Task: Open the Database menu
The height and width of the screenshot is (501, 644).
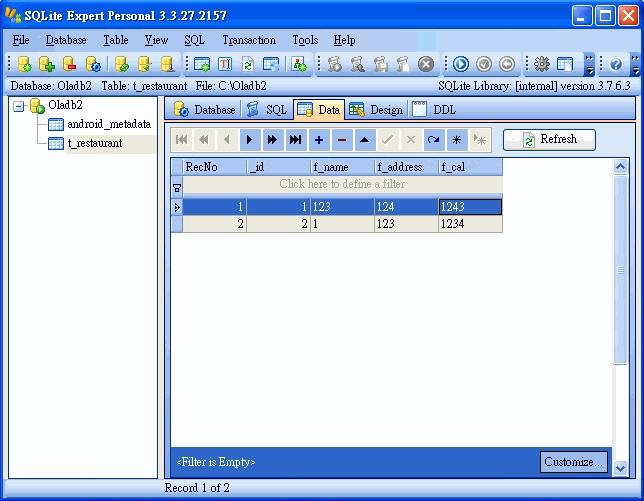Action: click(x=66, y=40)
